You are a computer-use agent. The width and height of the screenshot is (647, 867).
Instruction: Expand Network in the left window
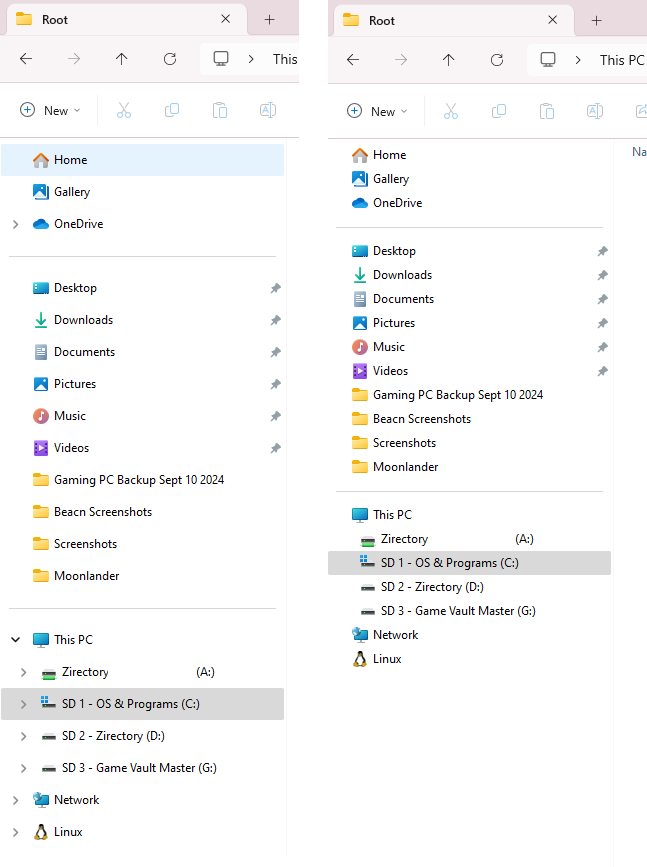(15, 800)
